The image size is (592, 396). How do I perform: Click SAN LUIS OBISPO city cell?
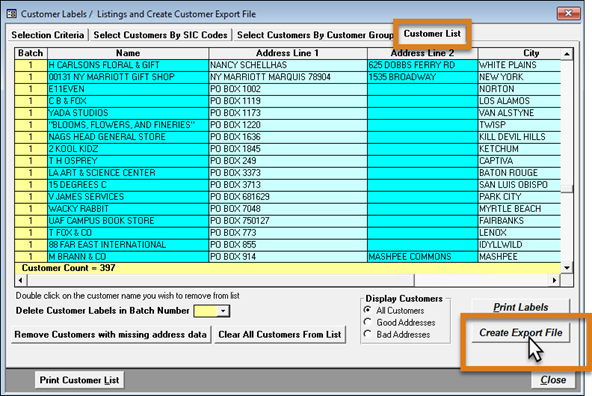(520, 185)
